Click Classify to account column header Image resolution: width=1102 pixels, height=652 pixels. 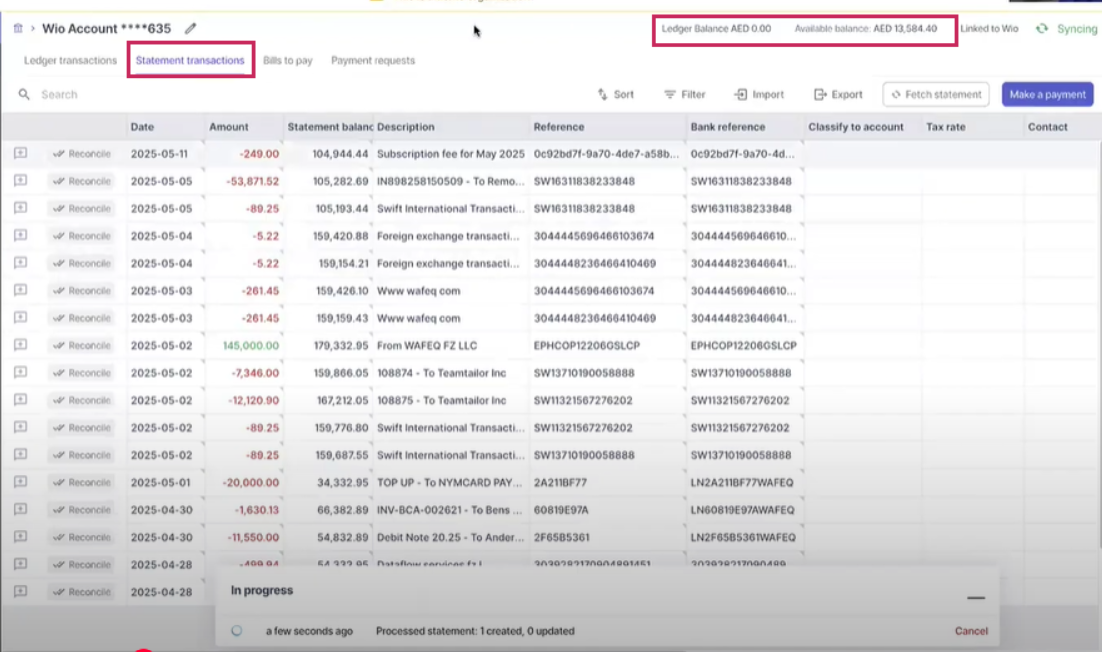855,126
